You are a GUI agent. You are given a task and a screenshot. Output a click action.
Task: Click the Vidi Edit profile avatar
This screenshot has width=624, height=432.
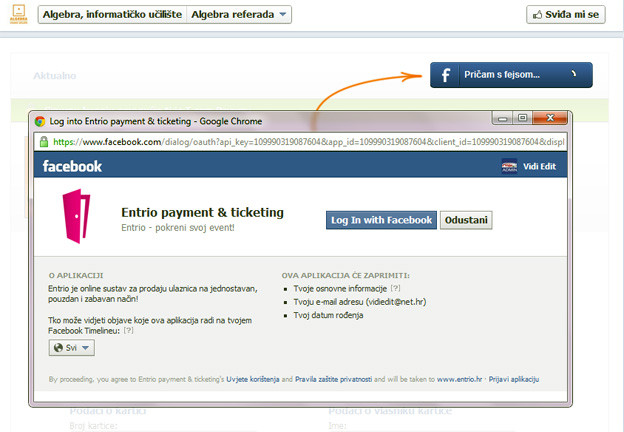(x=509, y=166)
